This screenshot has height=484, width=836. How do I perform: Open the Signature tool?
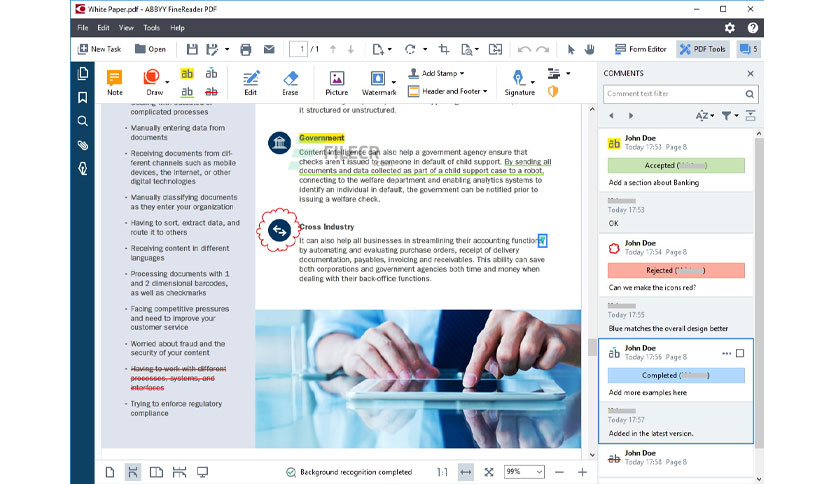click(519, 83)
